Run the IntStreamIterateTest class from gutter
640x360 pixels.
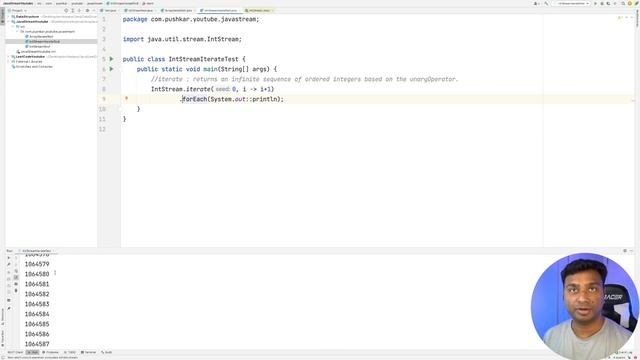tap(111, 59)
